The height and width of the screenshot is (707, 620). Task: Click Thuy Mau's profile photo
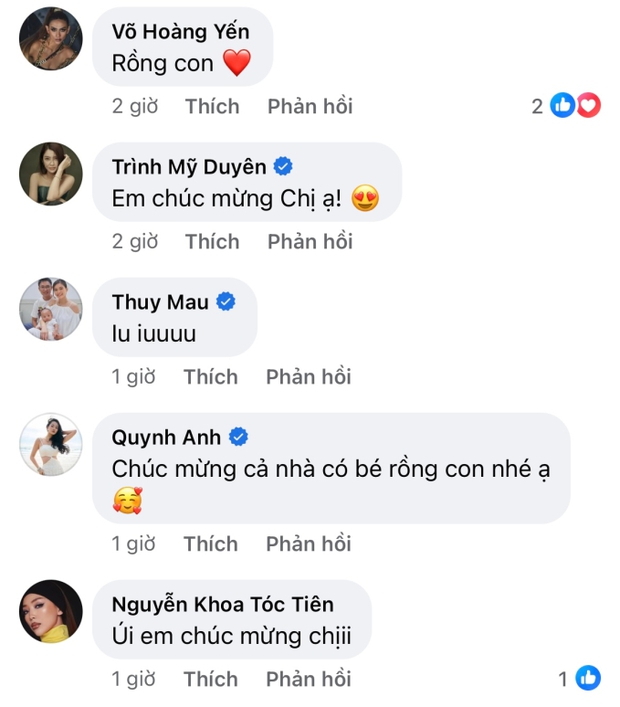click(51, 309)
